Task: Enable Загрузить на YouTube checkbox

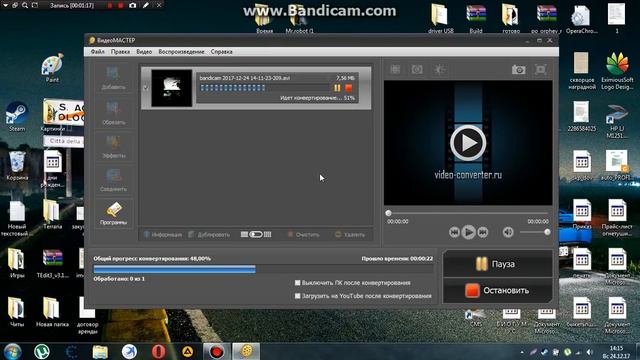Action: [298, 296]
